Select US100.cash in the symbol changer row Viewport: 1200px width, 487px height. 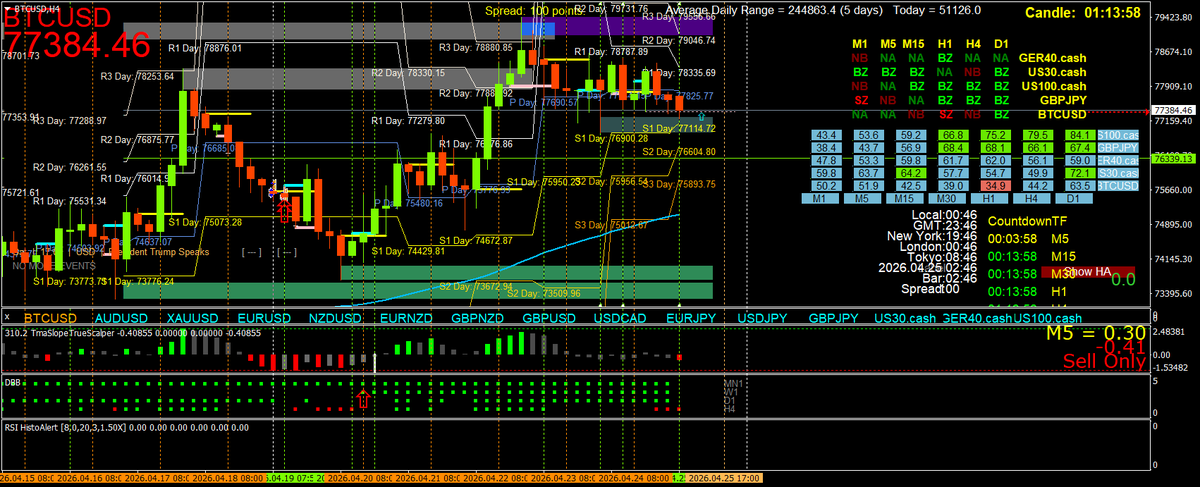point(1047,317)
